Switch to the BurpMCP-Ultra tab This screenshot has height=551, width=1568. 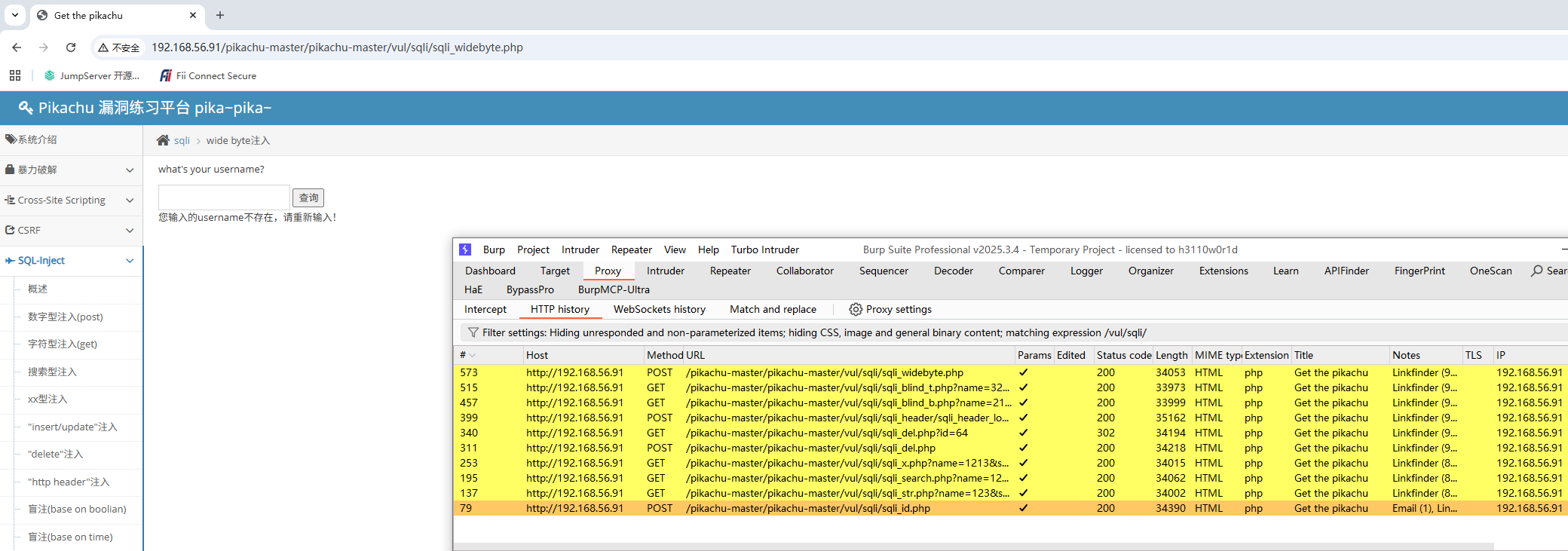pos(614,289)
